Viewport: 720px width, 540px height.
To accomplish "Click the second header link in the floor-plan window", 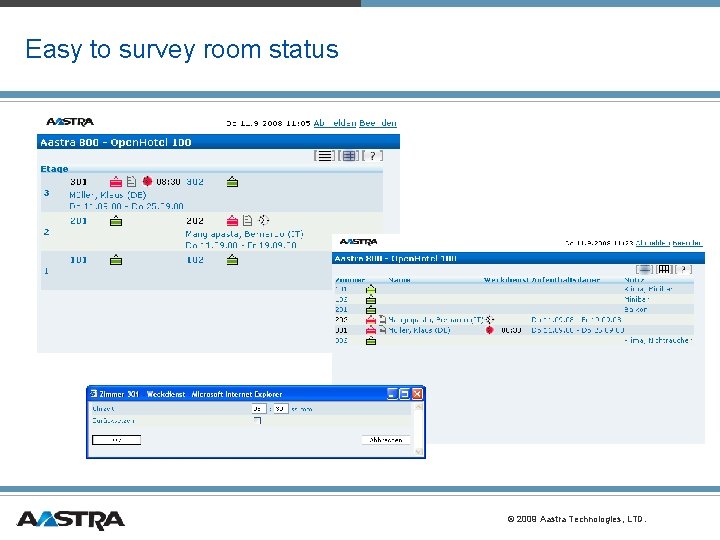I will click(378, 123).
